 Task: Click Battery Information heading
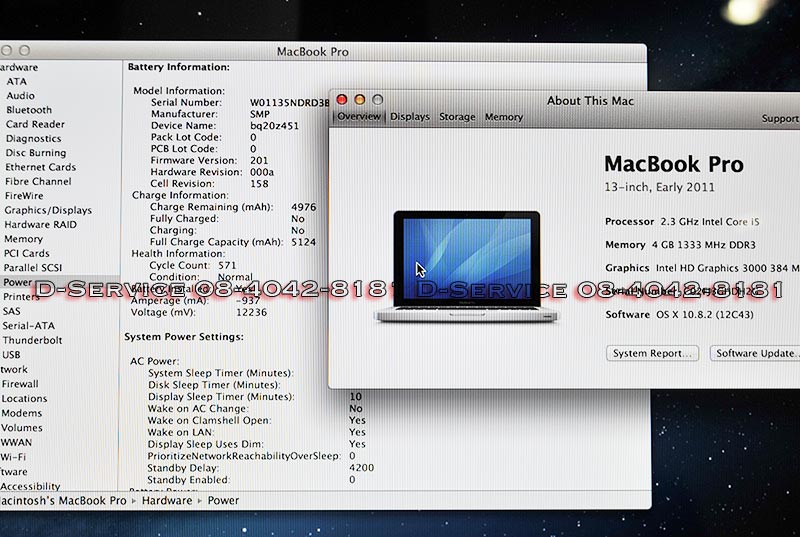(x=179, y=67)
